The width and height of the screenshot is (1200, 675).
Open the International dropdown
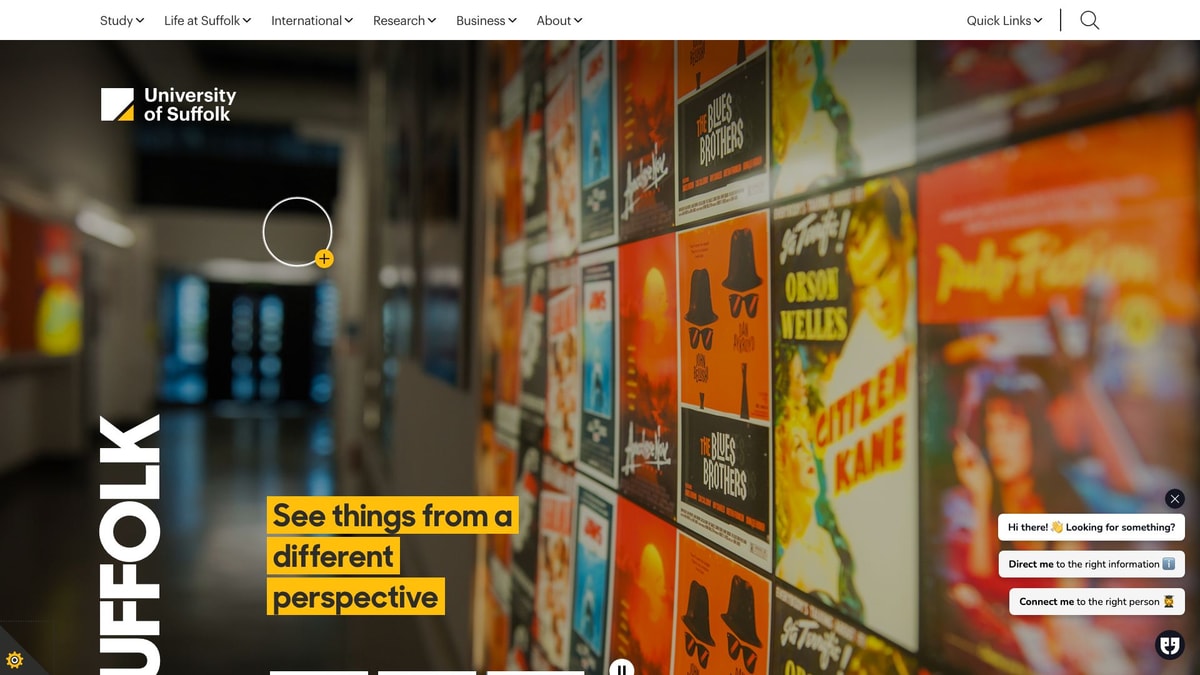[312, 20]
